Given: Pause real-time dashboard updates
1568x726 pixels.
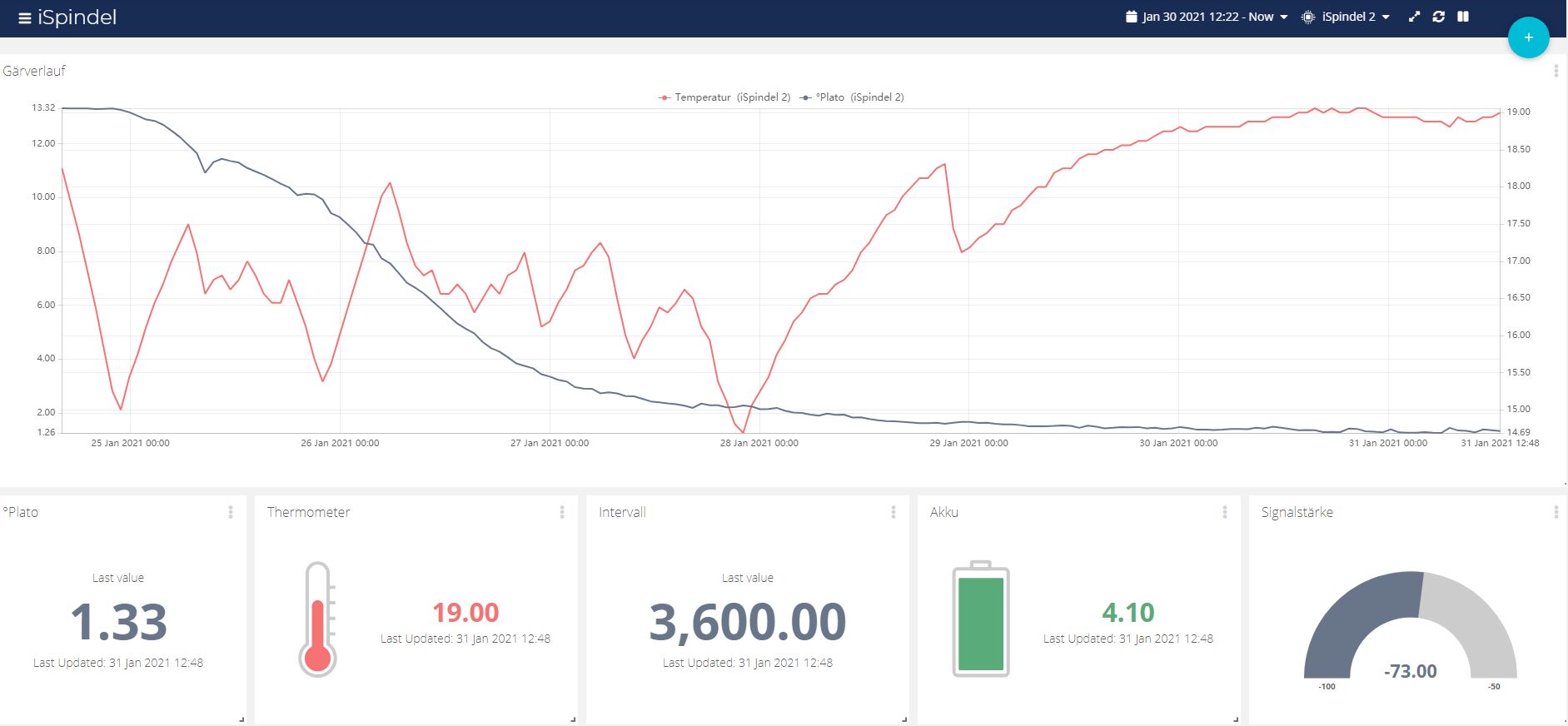Looking at the screenshot, I should (x=1462, y=17).
